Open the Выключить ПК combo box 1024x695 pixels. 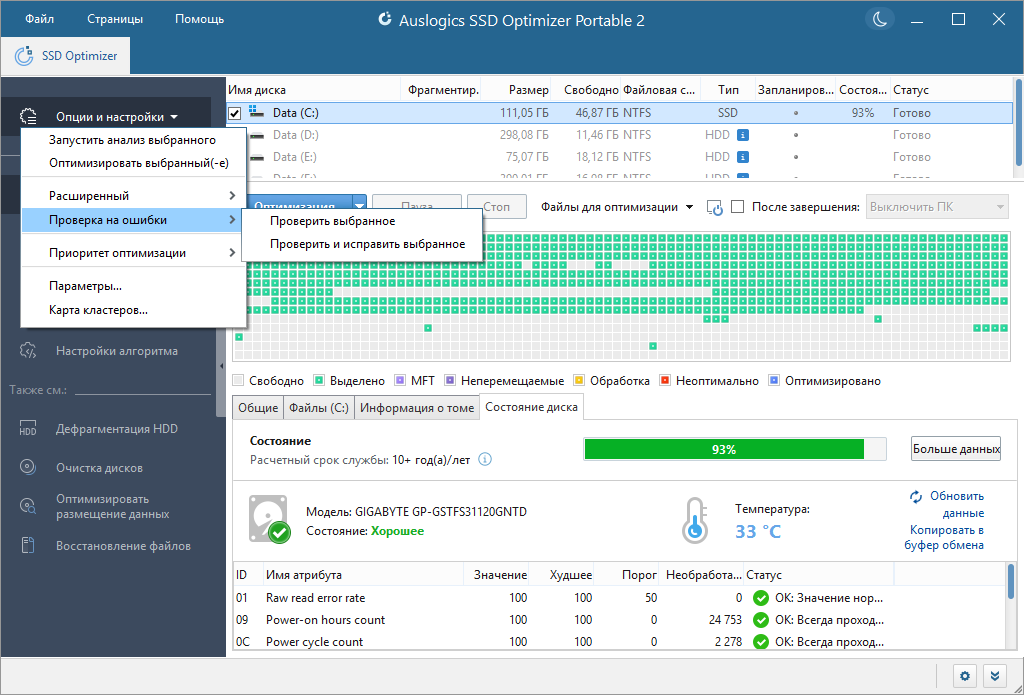937,207
